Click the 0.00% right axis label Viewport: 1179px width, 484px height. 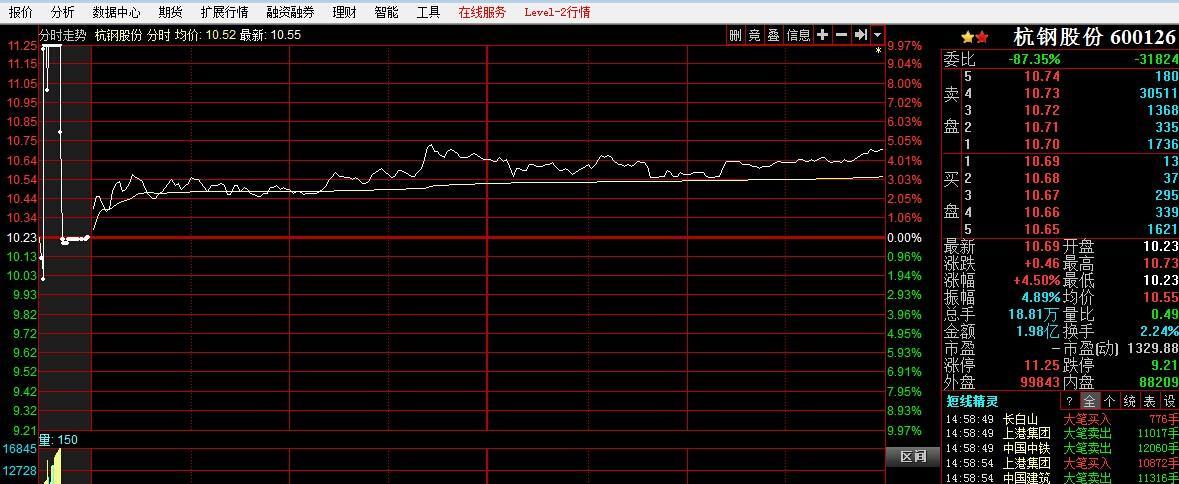[904, 237]
